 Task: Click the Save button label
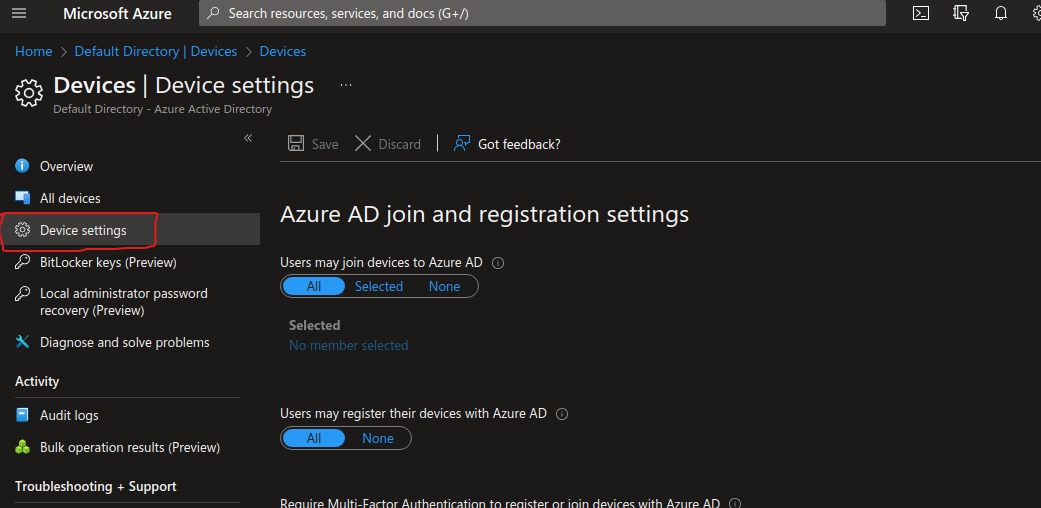click(325, 144)
